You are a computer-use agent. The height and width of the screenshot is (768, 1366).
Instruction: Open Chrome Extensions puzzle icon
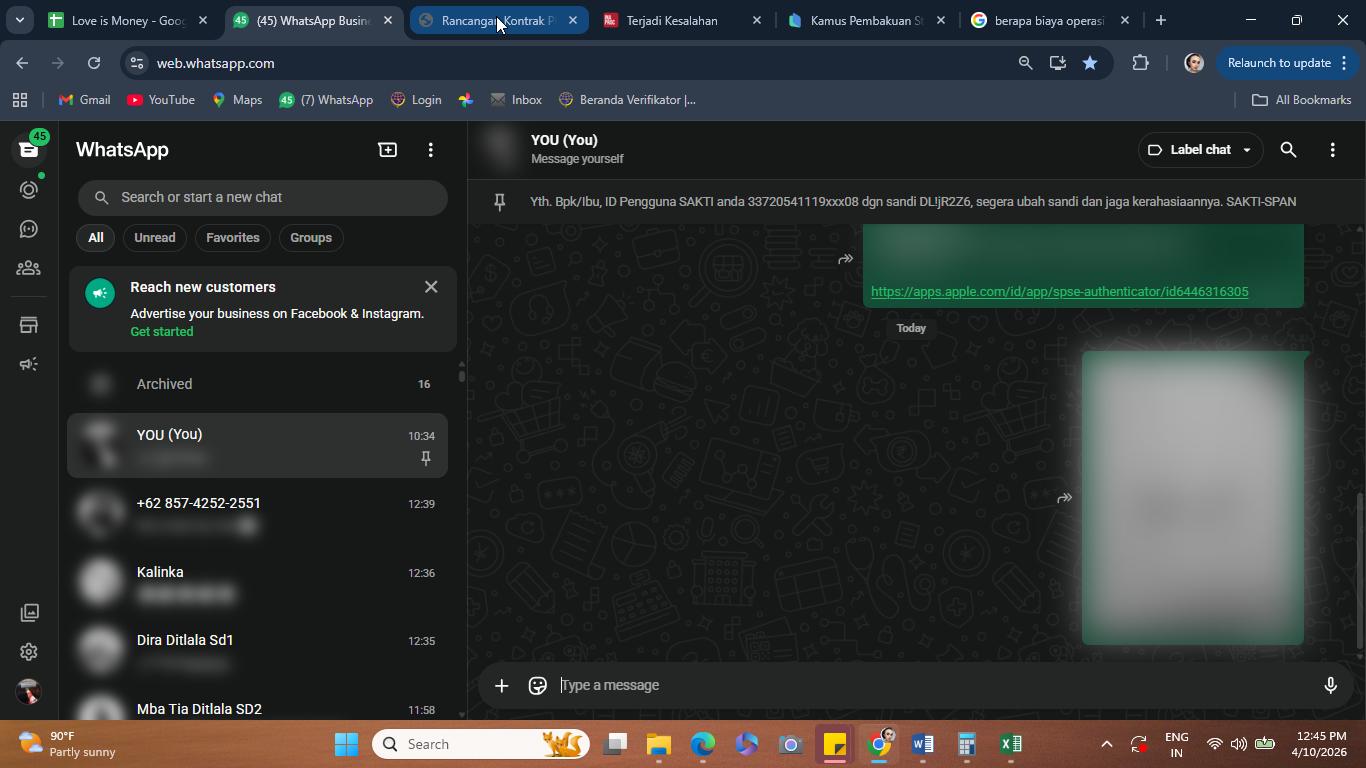point(1140,63)
